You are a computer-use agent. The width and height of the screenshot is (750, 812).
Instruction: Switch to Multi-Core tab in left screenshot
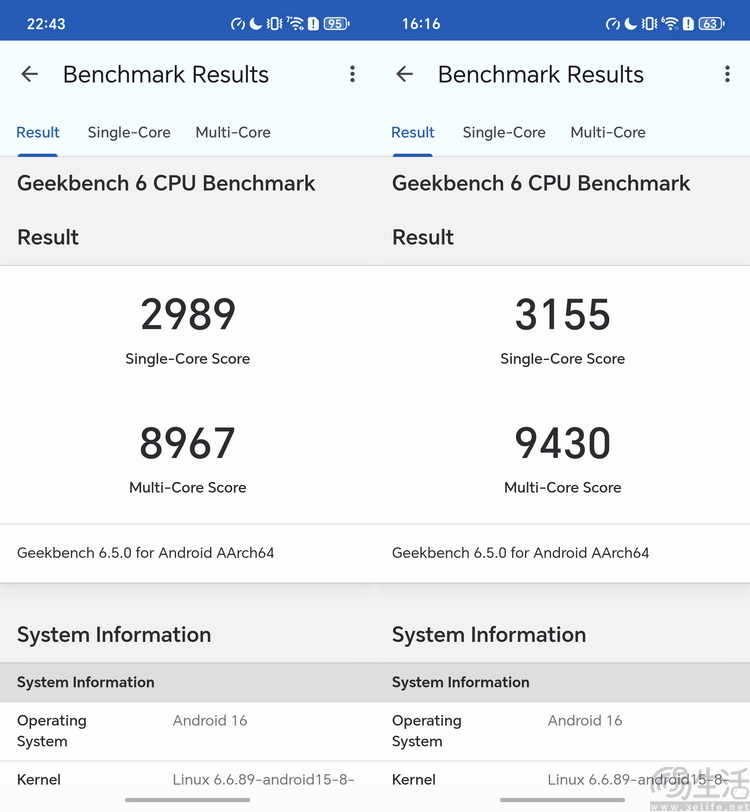[233, 132]
